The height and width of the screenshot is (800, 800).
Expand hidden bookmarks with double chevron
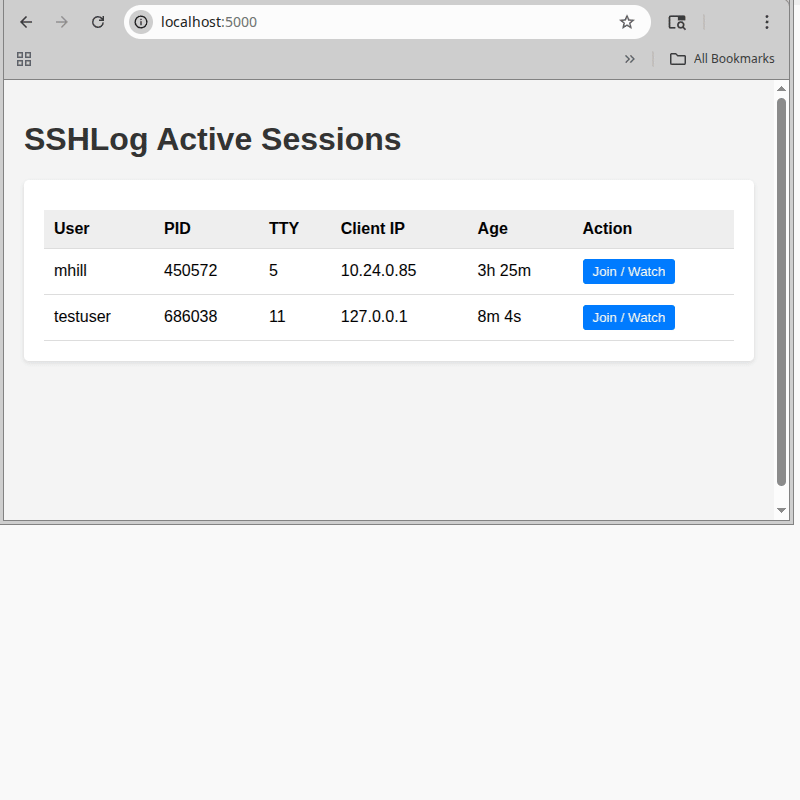coord(630,59)
